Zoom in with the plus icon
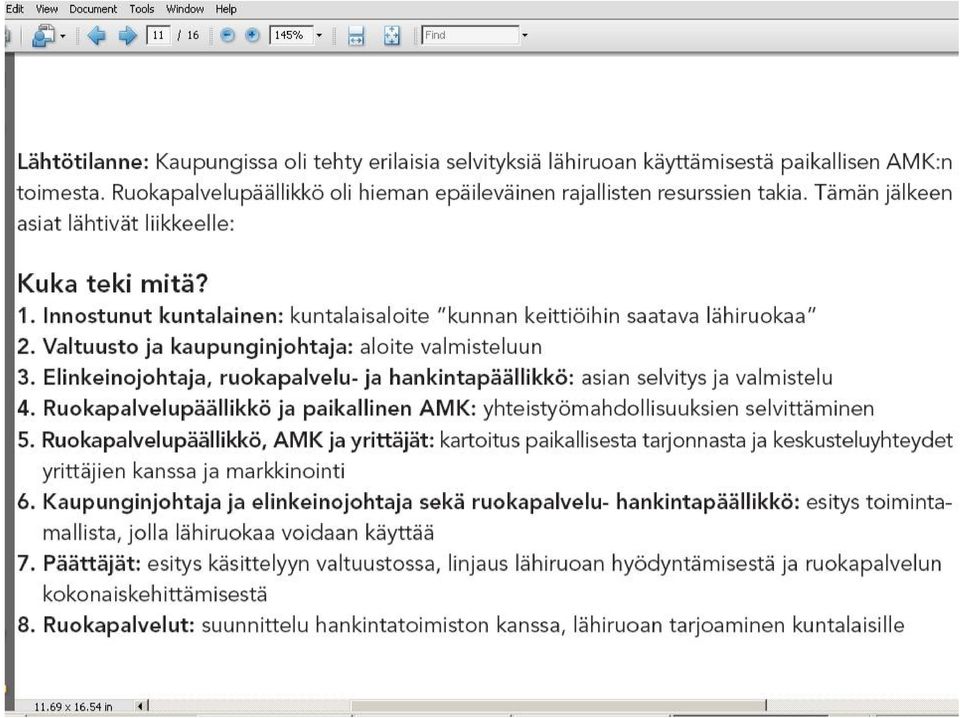 [252, 36]
